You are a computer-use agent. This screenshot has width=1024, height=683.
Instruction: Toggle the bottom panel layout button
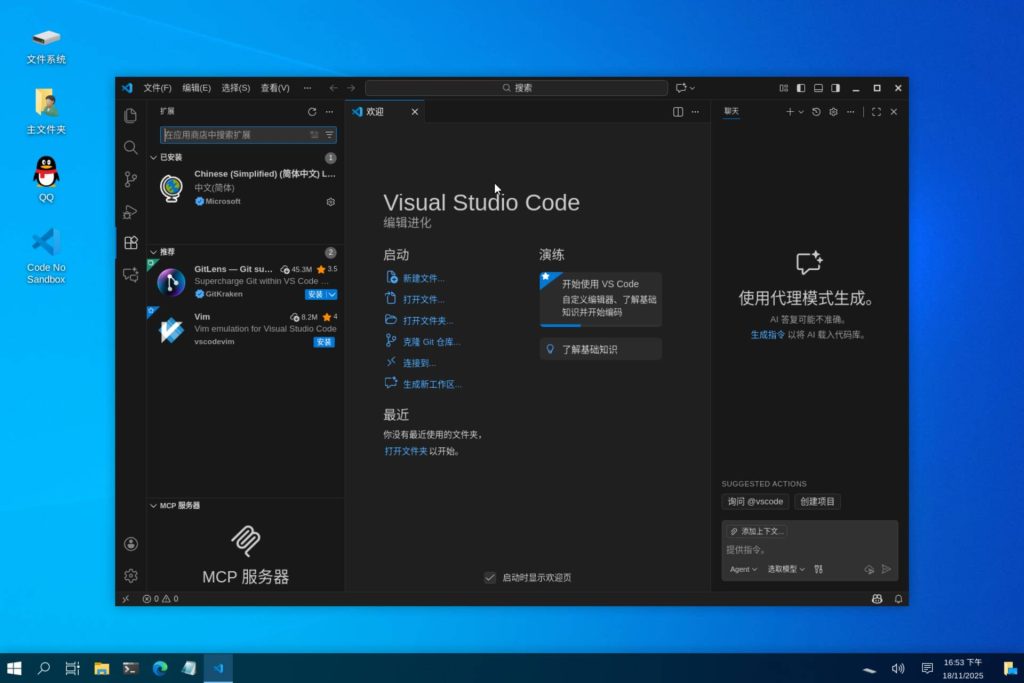coord(818,88)
